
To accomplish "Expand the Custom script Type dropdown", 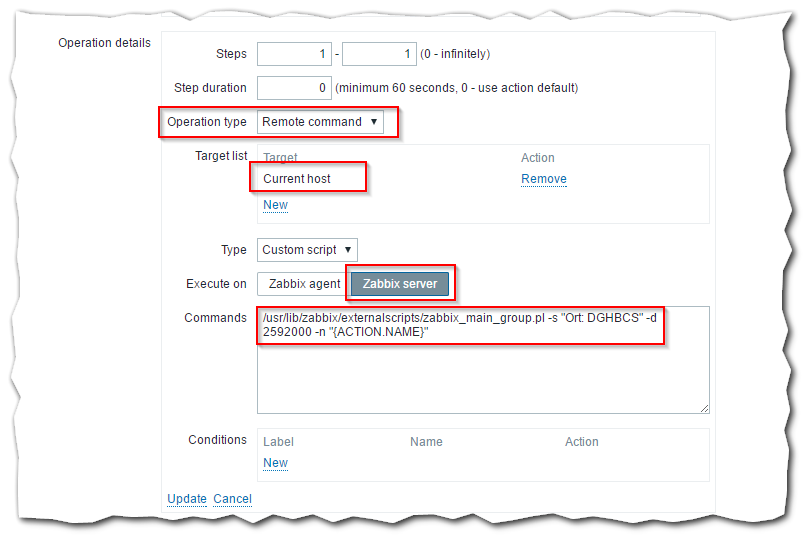I will coord(307,250).
